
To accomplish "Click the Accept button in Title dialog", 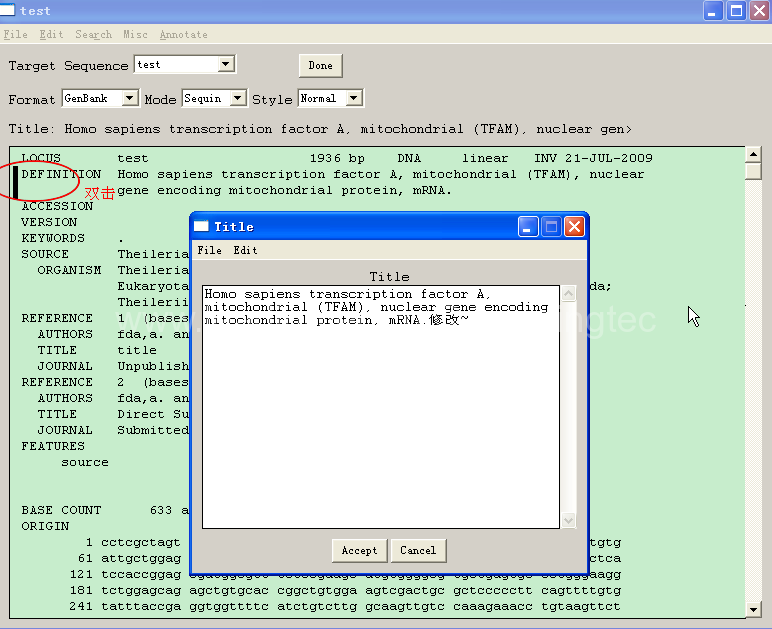I will (x=359, y=550).
